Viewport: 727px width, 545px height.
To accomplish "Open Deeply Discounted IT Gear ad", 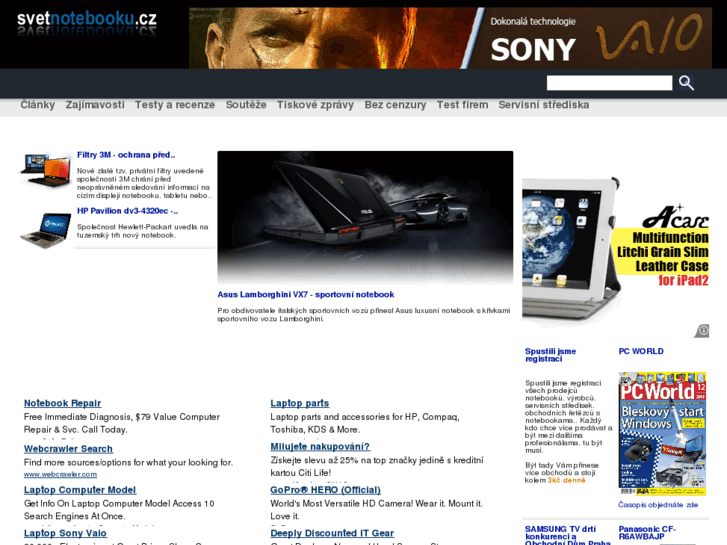I will click(332, 533).
